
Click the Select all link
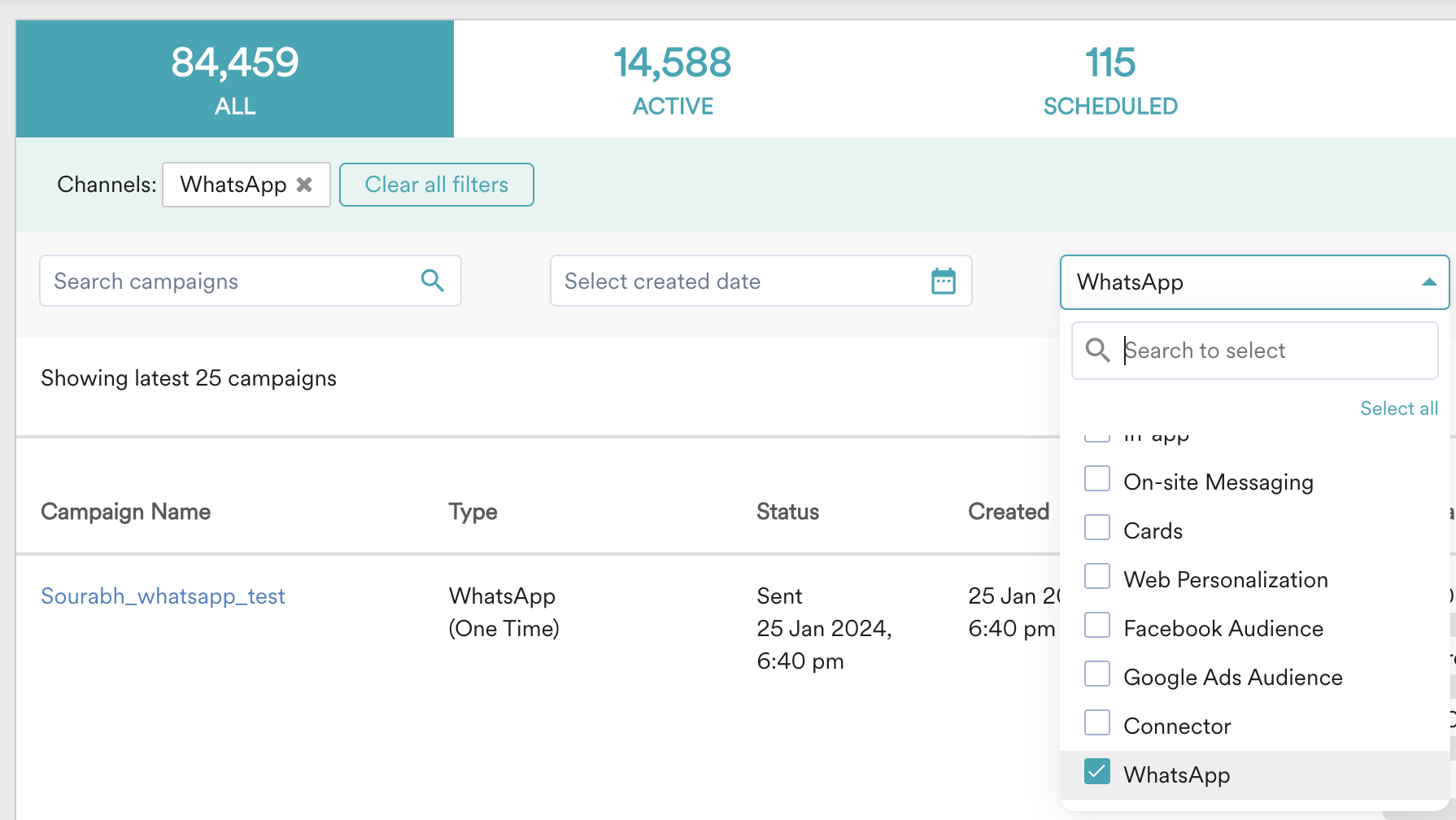(x=1398, y=408)
